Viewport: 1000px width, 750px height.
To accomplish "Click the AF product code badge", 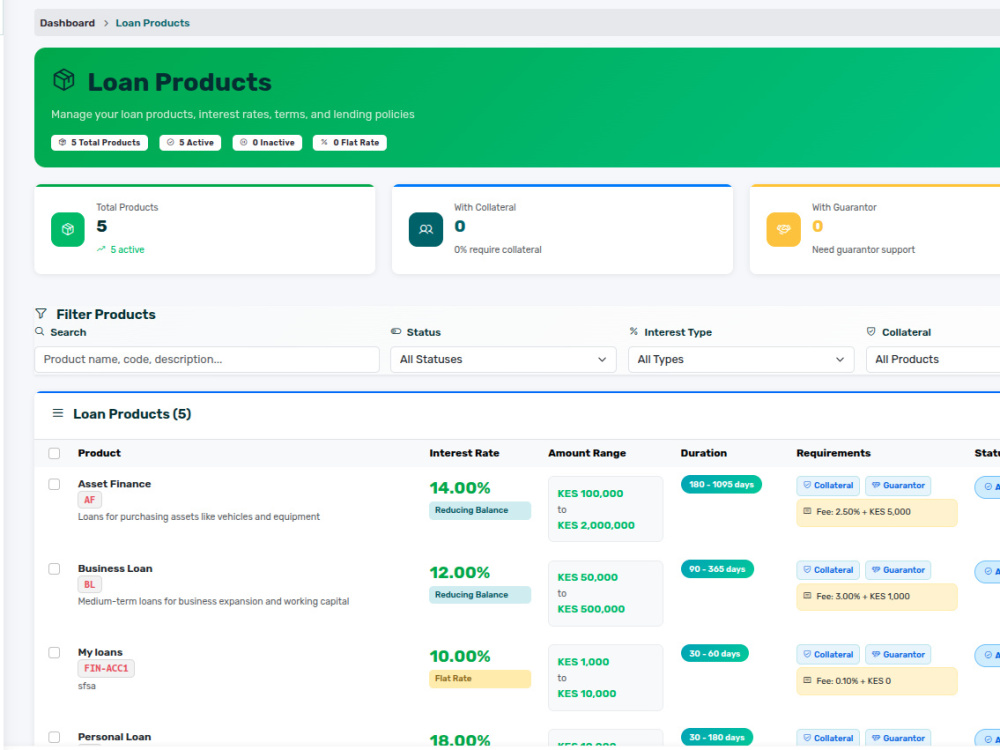I will [x=89, y=500].
